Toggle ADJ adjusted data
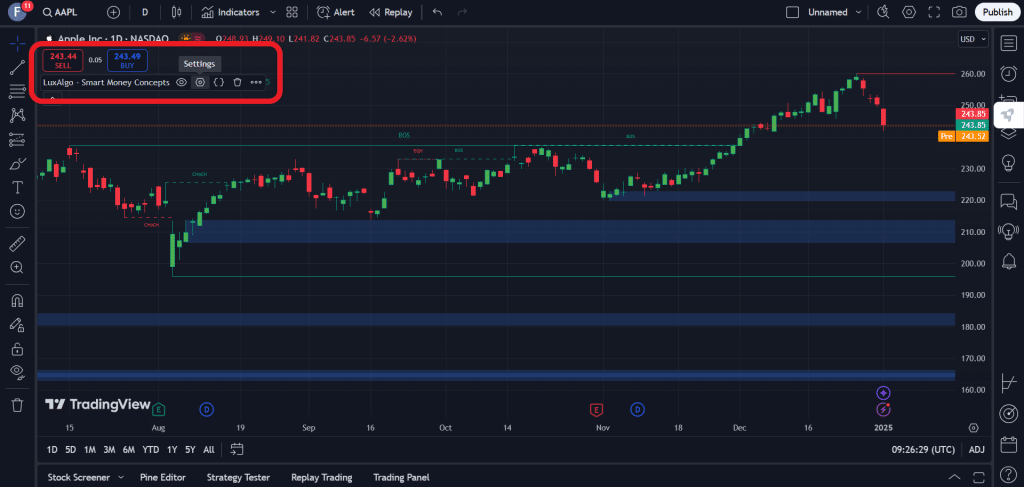Image resolution: width=1024 pixels, height=487 pixels. (x=977, y=450)
